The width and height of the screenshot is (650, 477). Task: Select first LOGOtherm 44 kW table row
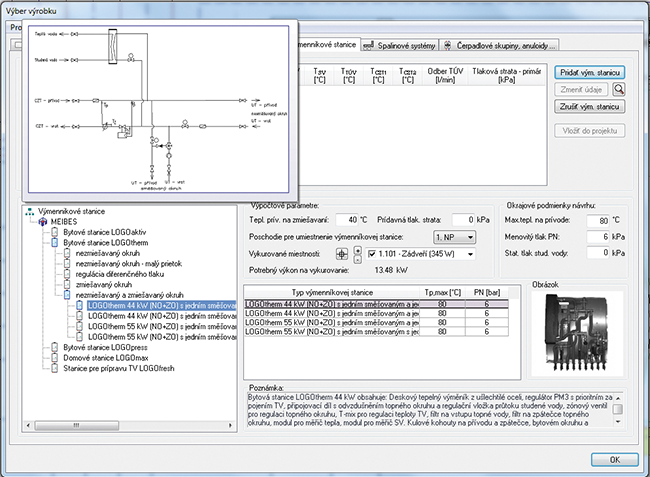376,304
